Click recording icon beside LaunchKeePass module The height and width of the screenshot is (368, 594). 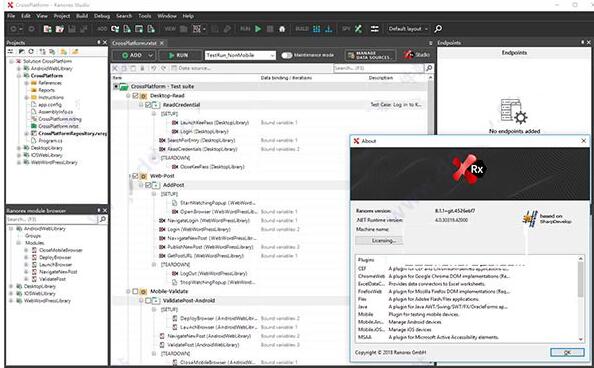coord(175,123)
